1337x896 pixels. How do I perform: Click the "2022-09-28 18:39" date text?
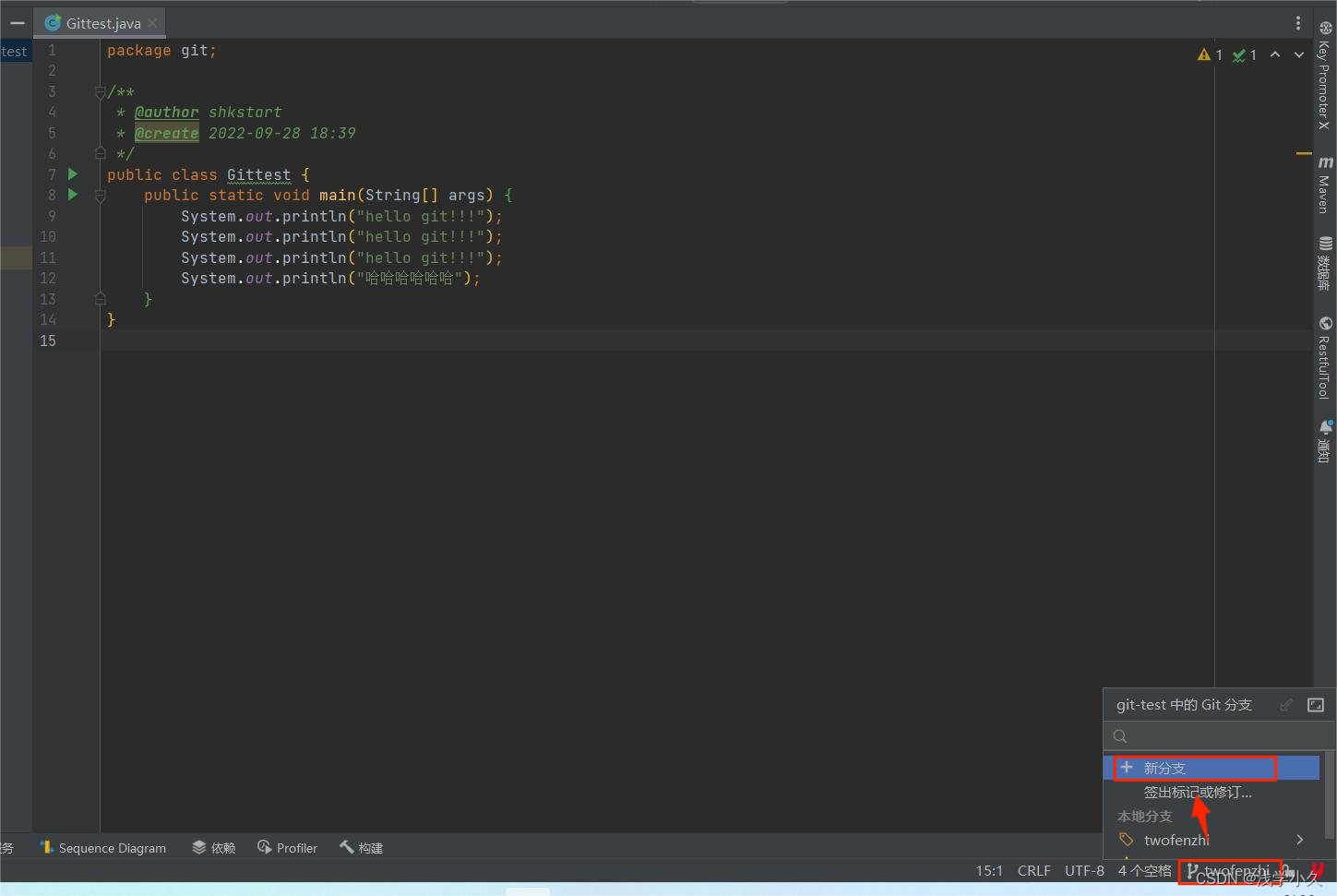[x=282, y=134]
